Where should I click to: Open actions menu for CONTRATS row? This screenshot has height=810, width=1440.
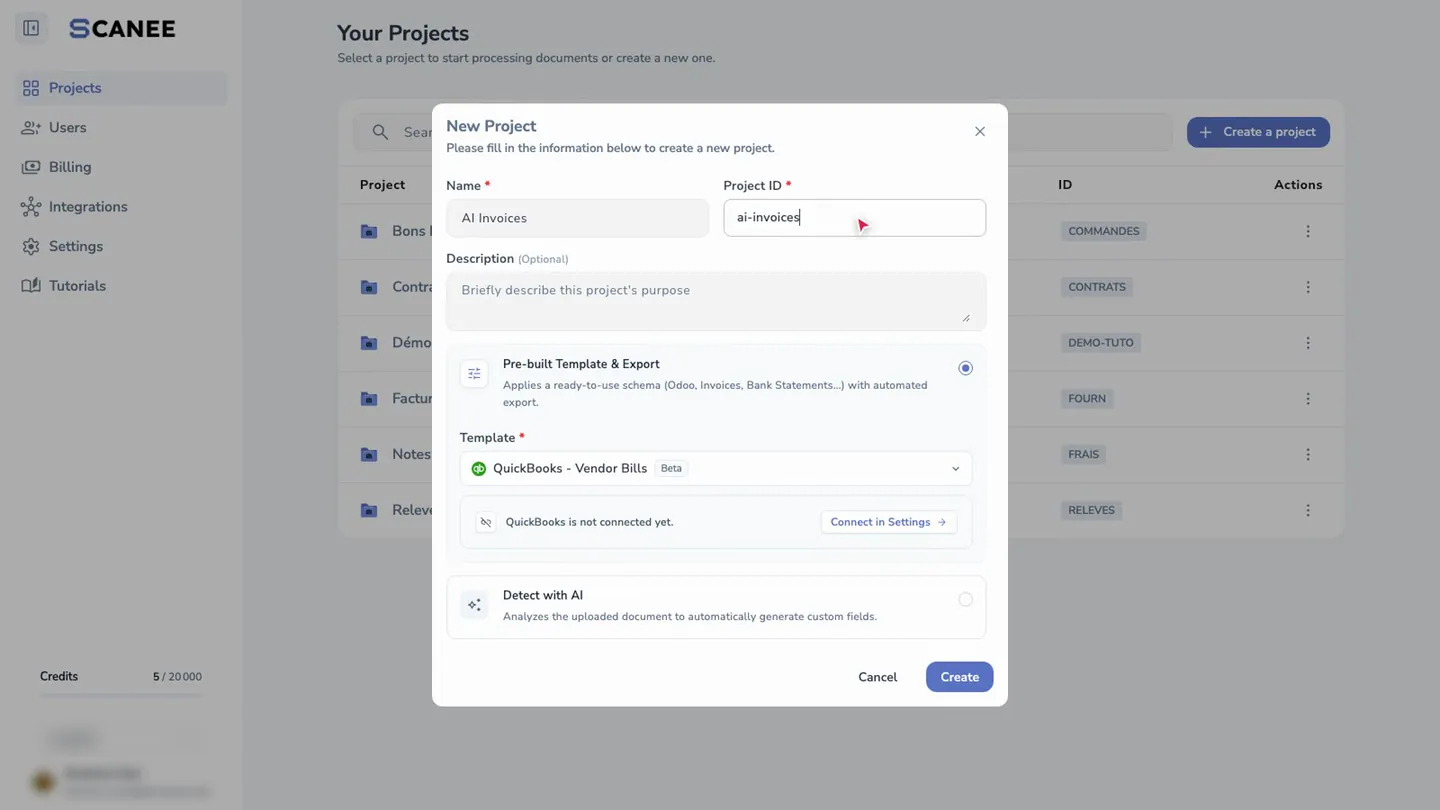[x=1308, y=287]
